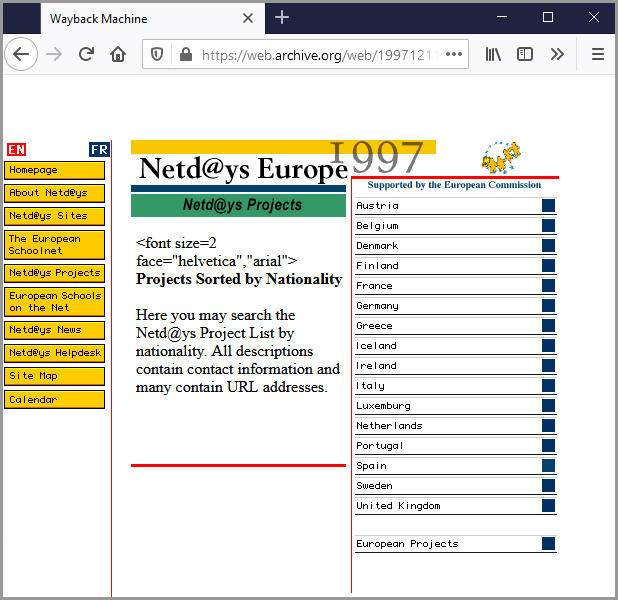Open The European Schoolnet button
Viewport: 618px width, 600px height.
54,245
